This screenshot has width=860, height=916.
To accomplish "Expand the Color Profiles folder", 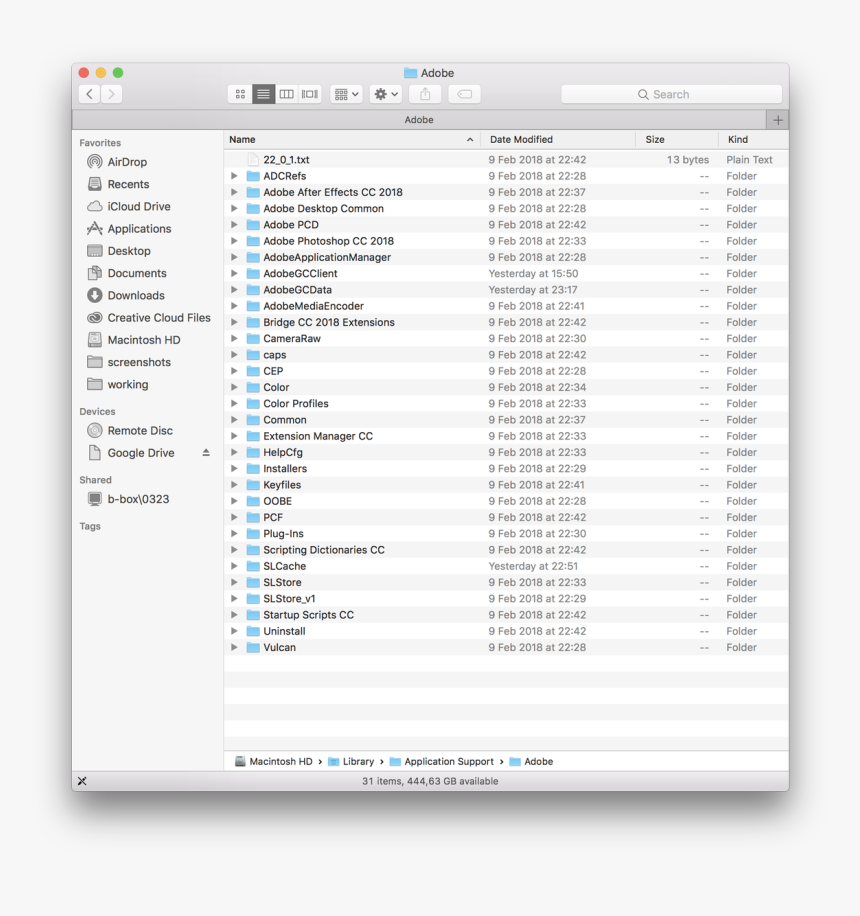I will coord(234,404).
